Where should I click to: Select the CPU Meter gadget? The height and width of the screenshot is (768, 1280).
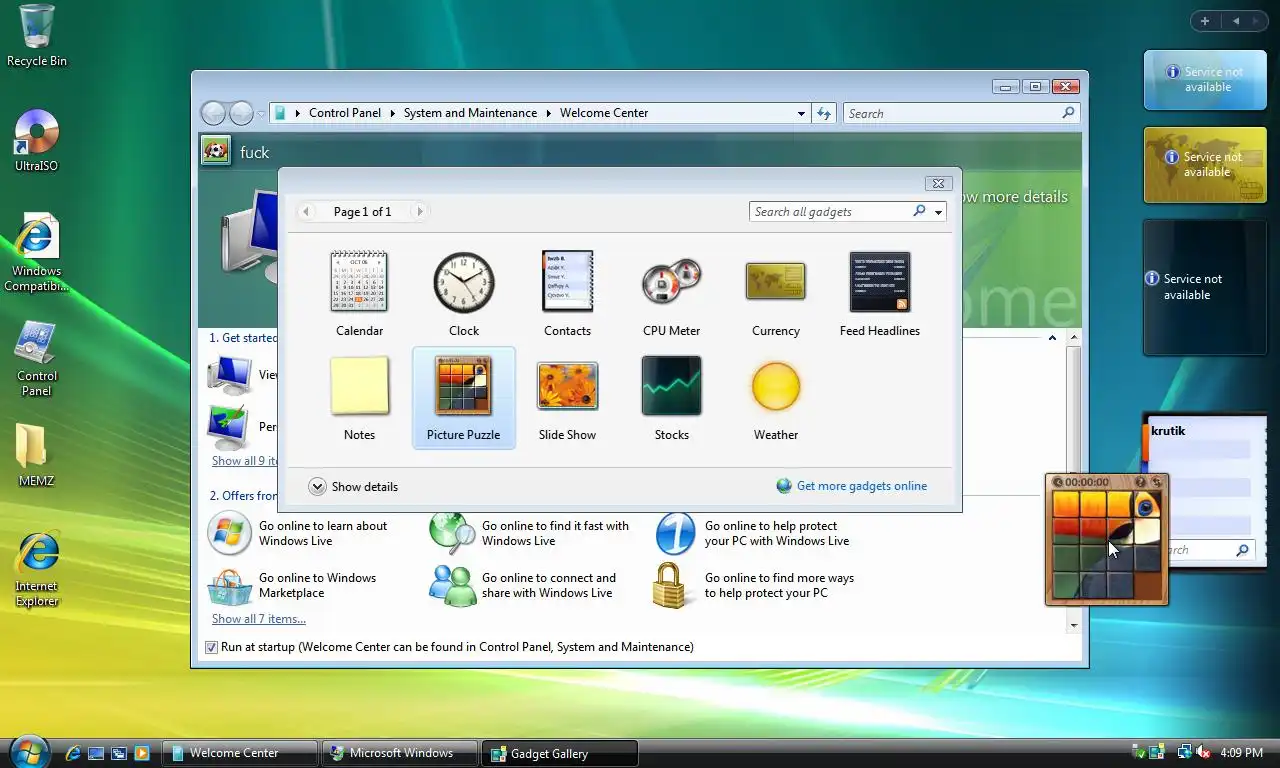671,294
